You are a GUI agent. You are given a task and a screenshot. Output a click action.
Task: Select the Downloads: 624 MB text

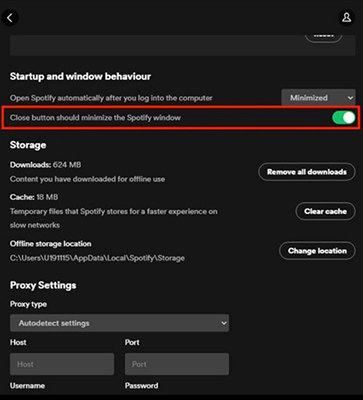46,165
